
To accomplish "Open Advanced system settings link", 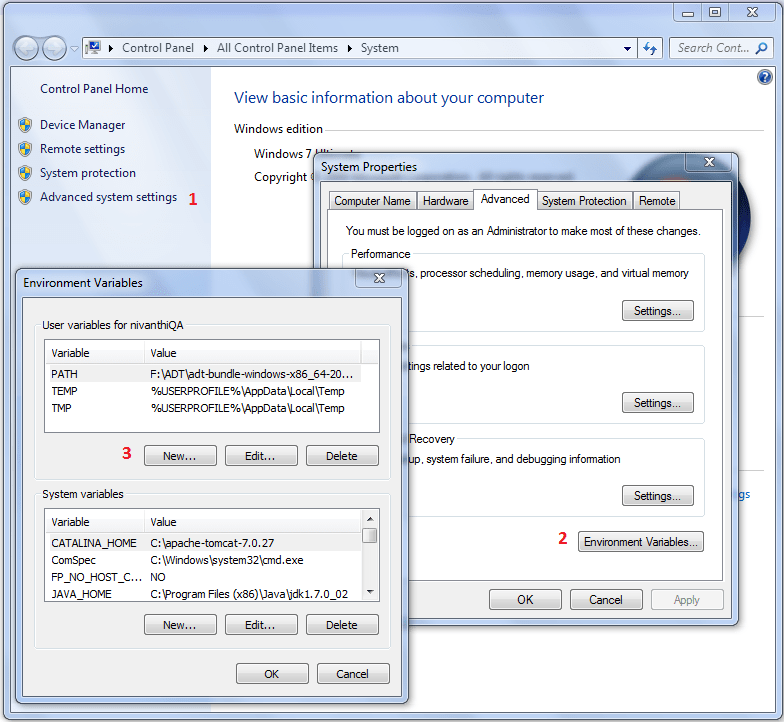I will 108,197.
